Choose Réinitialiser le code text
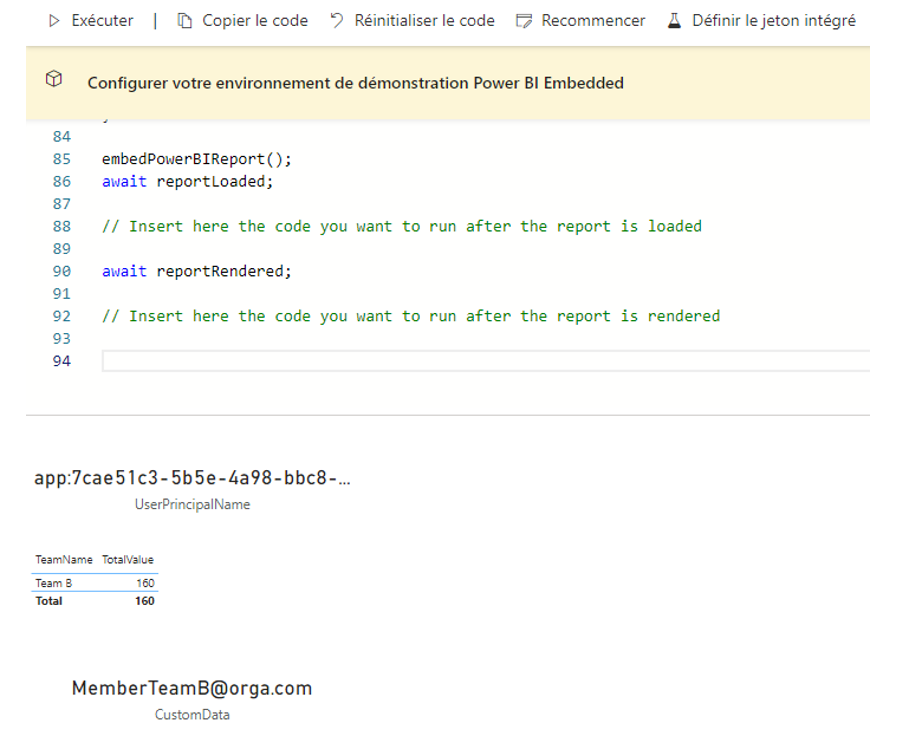The image size is (897, 744). pos(424,21)
